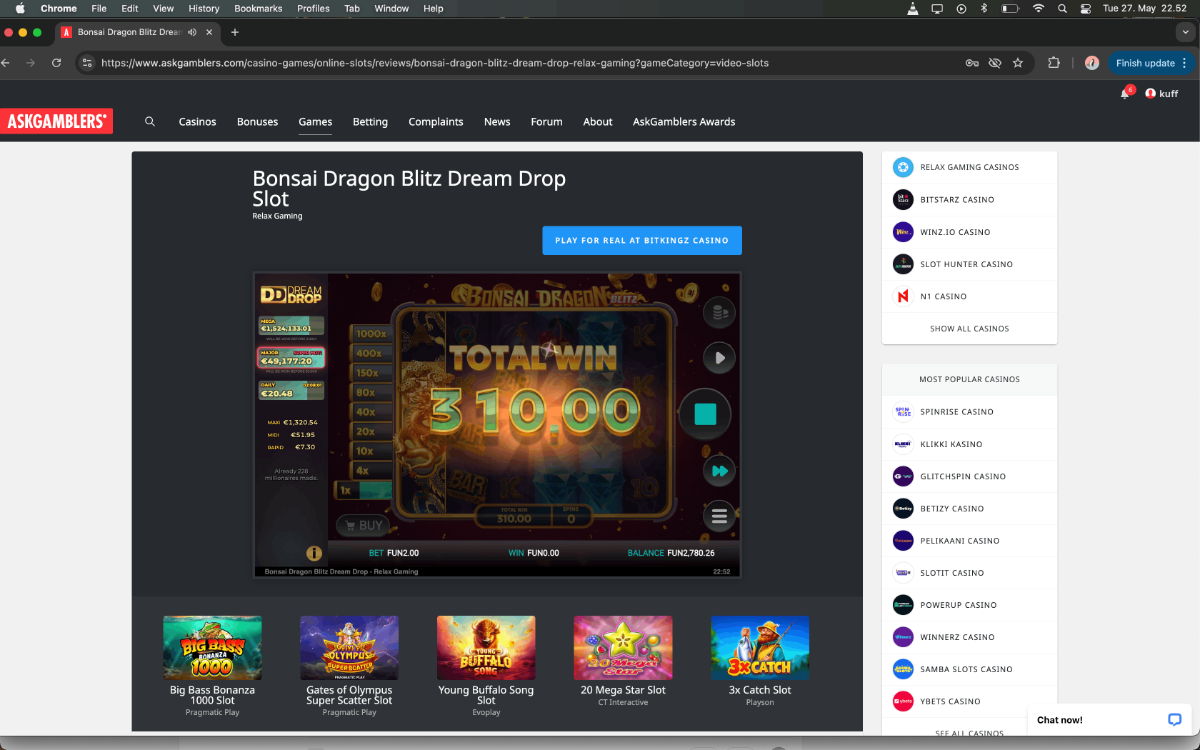The width and height of the screenshot is (1200, 750).
Task: Tap the autoplay arrow button in the game
Action: click(x=718, y=357)
